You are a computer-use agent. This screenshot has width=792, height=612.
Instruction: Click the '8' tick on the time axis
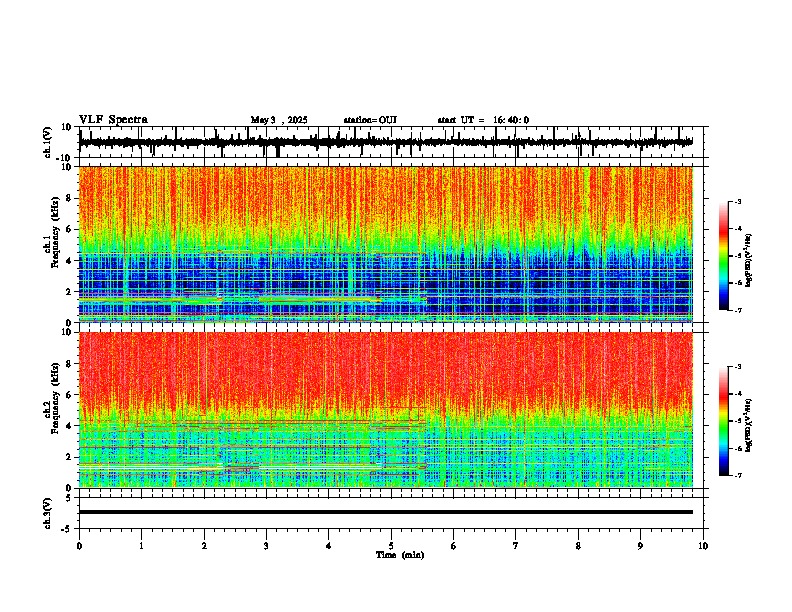(x=578, y=546)
